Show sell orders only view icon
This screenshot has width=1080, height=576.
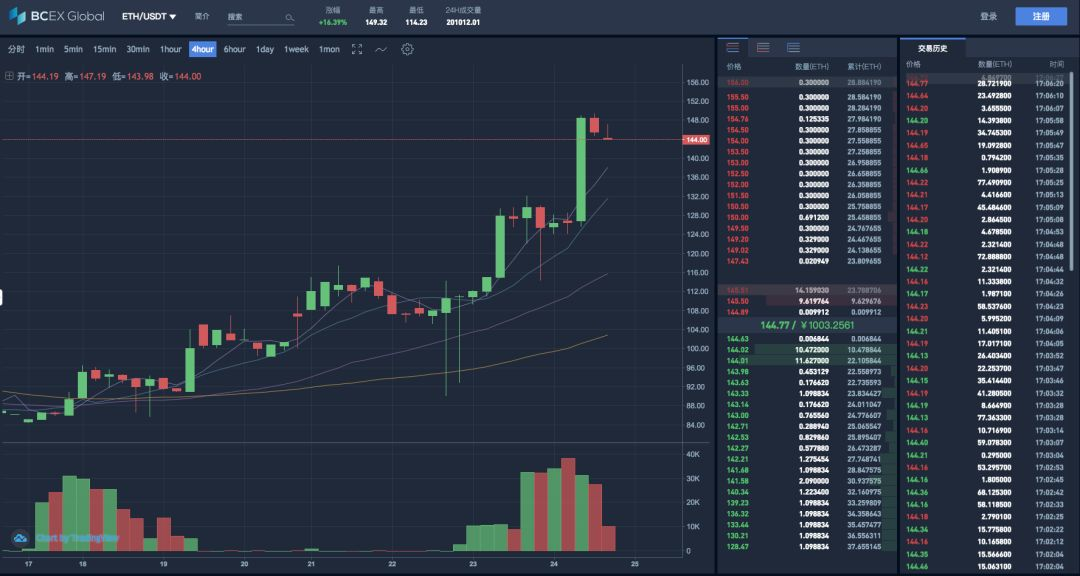763,48
